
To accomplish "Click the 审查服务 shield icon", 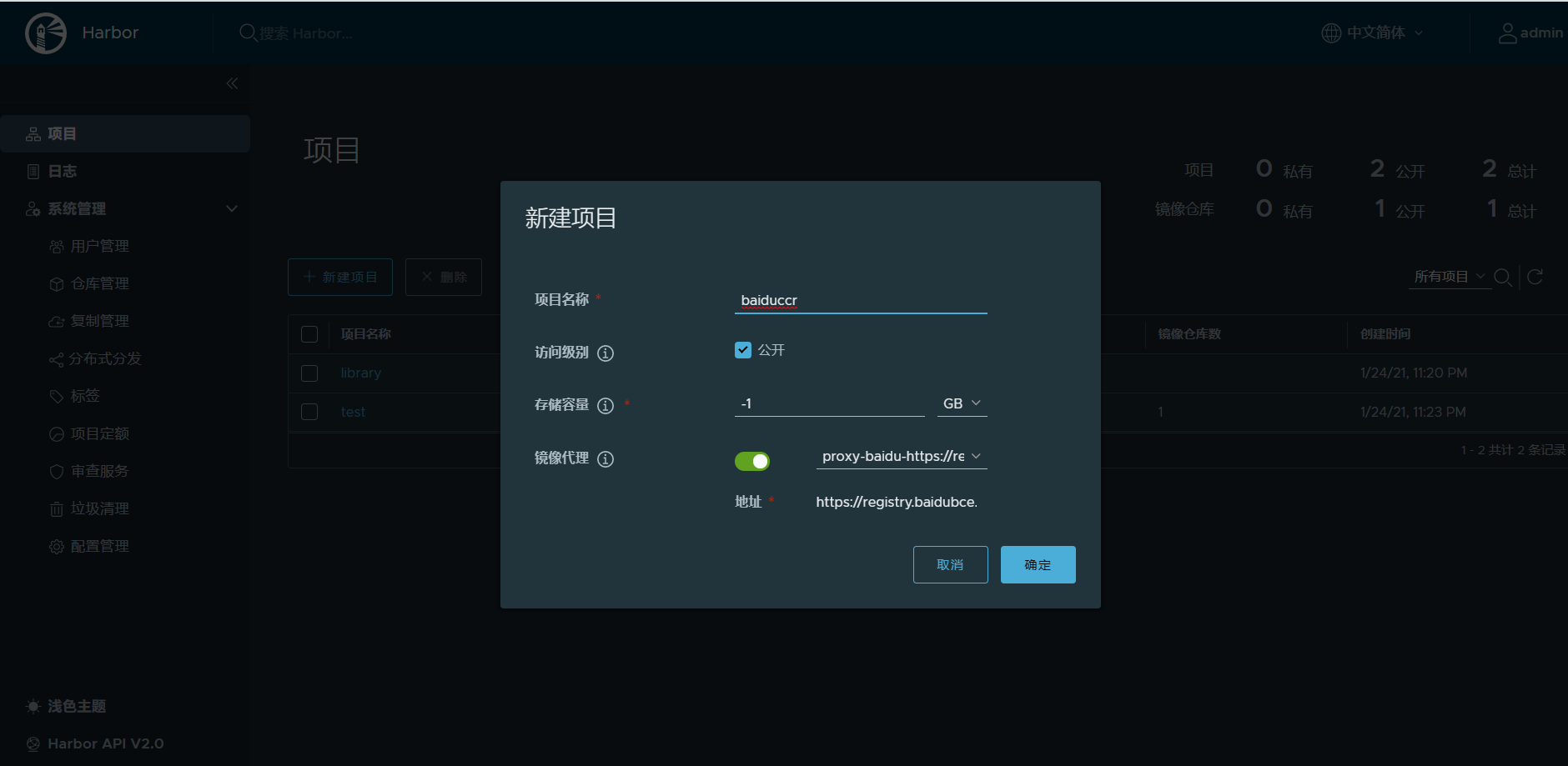I will pyautogui.click(x=57, y=472).
